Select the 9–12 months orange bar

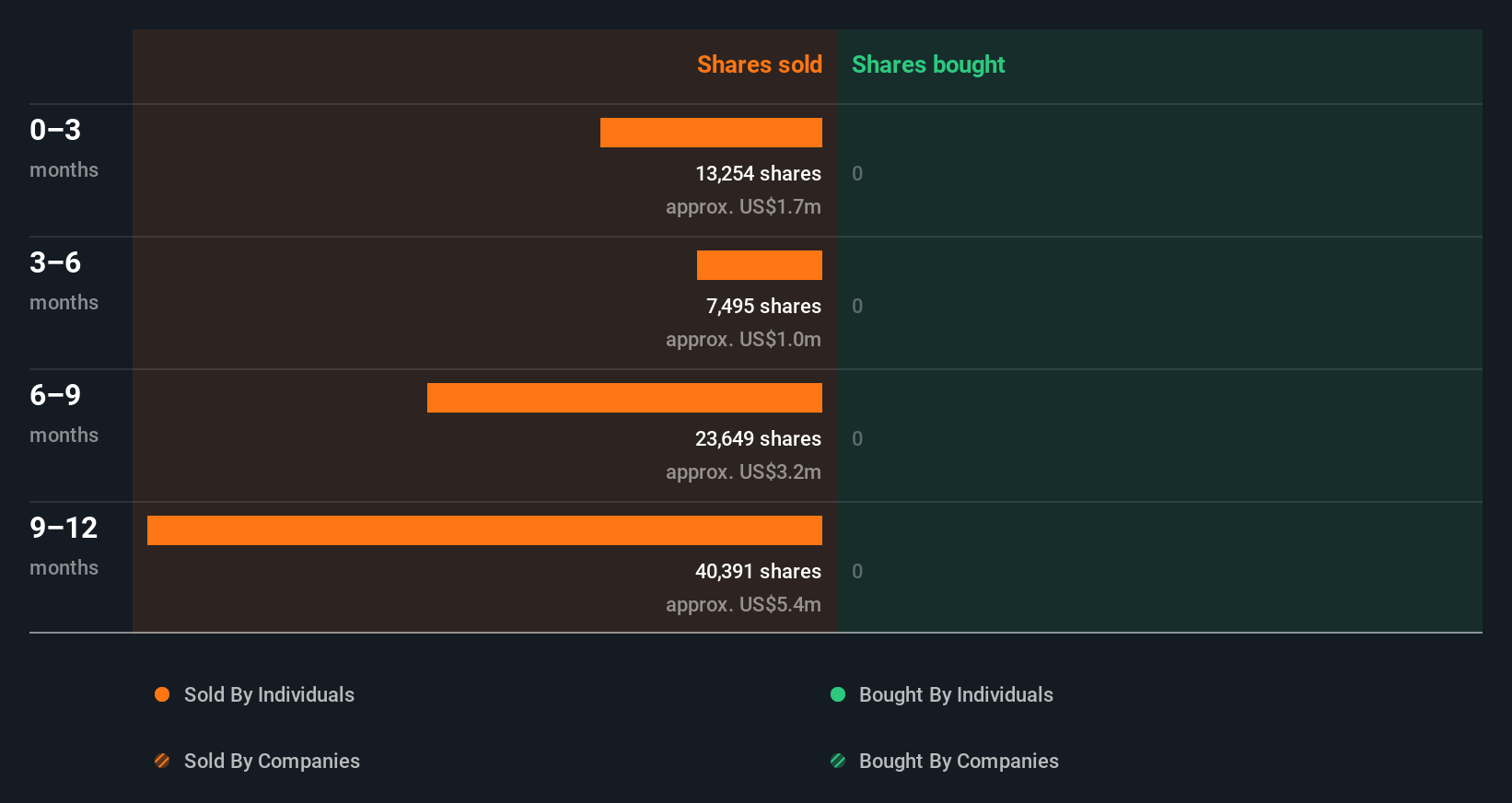click(x=484, y=530)
